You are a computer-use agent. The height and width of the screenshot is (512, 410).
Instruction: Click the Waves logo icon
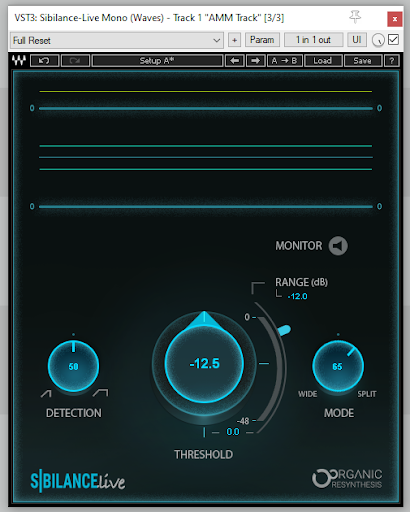coord(19,60)
